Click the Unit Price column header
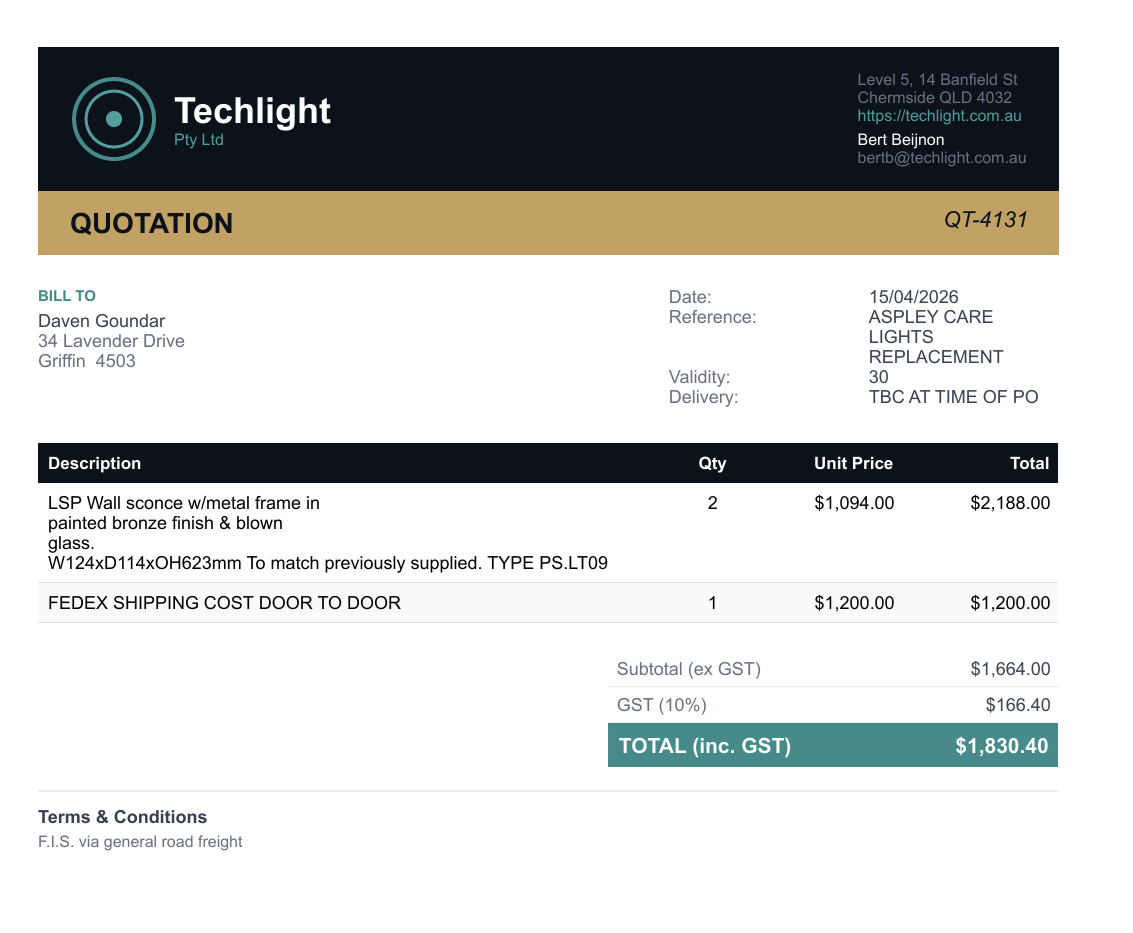Image resolution: width=1133 pixels, height=933 pixels. point(853,463)
